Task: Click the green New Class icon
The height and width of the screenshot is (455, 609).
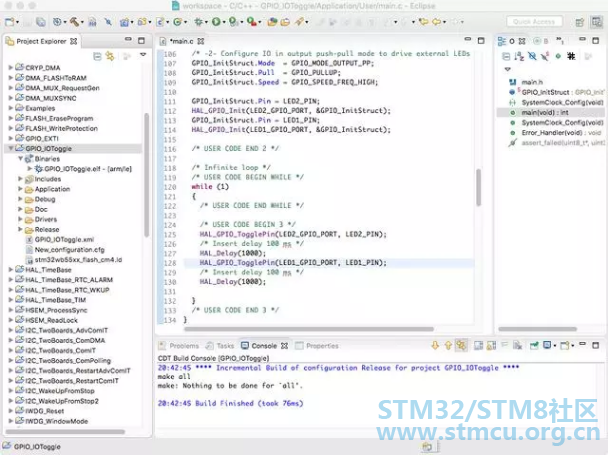Action: click(x=177, y=22)
